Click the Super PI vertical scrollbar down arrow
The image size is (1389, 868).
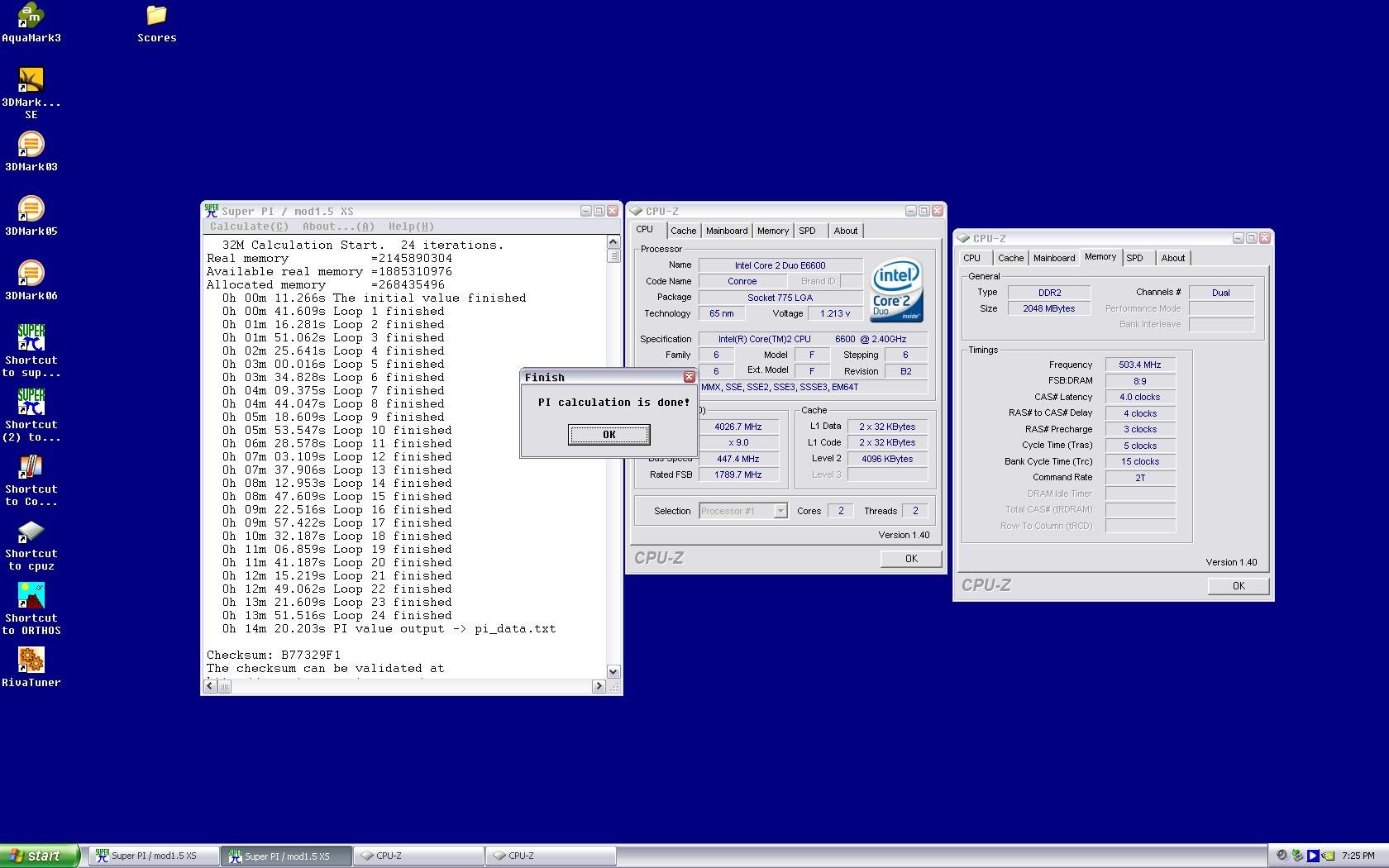click(613, 671)
